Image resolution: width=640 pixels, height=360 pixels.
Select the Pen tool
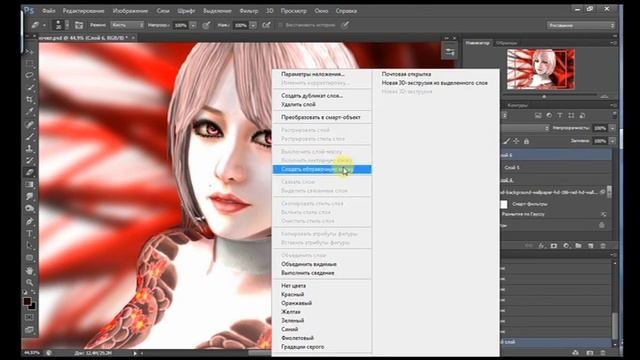(x=29, y=222)
